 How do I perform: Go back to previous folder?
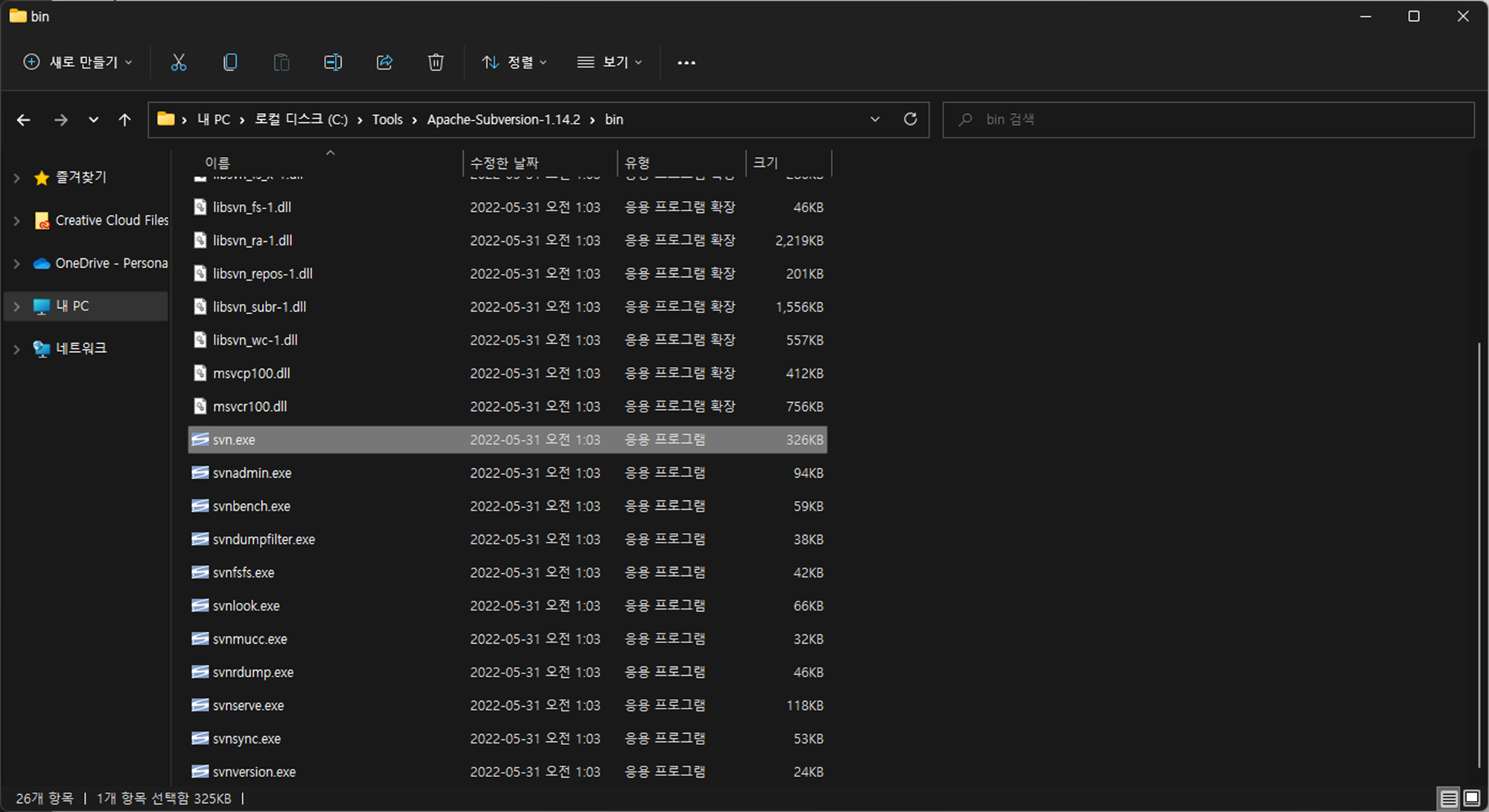tap(24, 120)
